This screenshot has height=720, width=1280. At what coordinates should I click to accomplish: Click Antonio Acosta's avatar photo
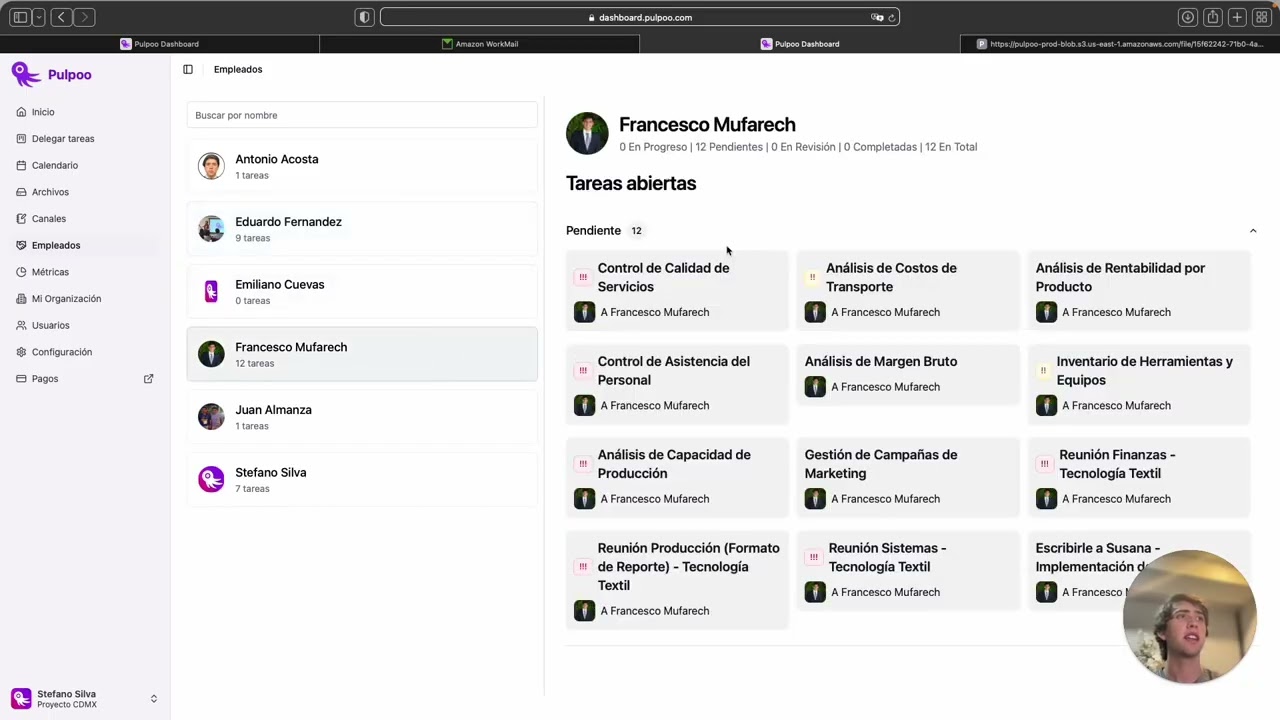coord(211,166)
